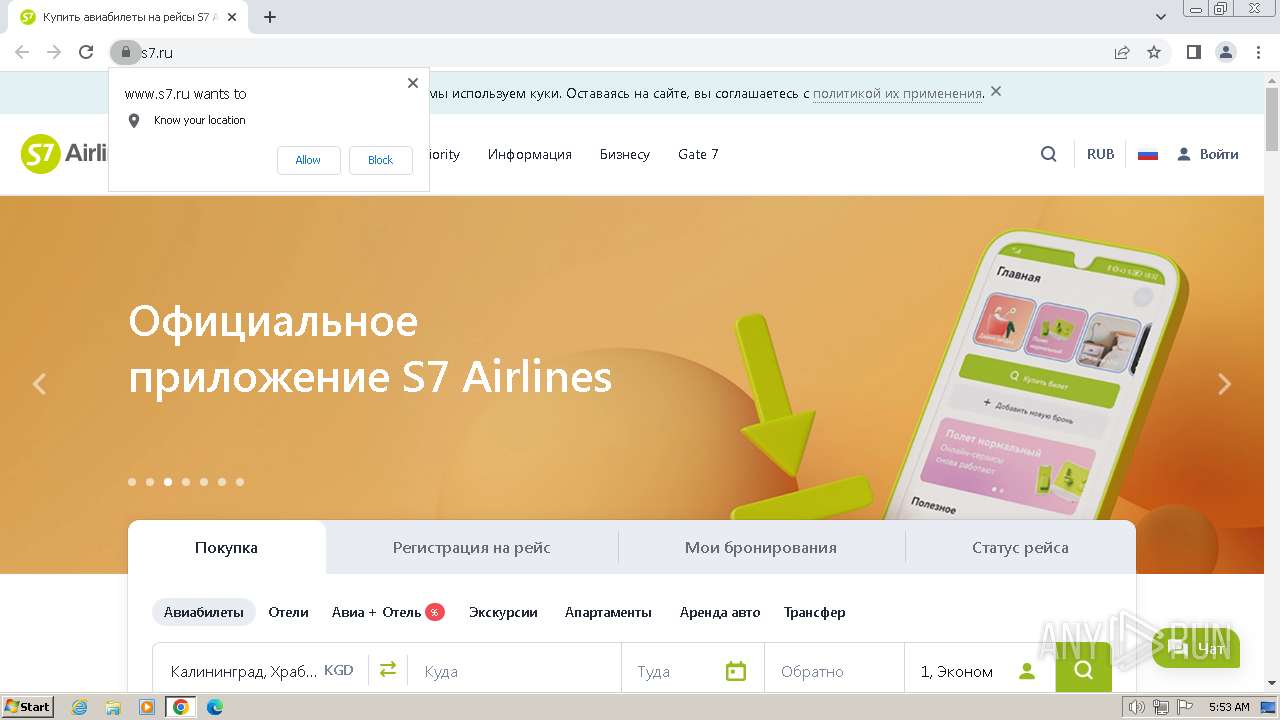Share this page via share icon
The width and height of the screenshot is (1280, 720).
(1122, 52)
